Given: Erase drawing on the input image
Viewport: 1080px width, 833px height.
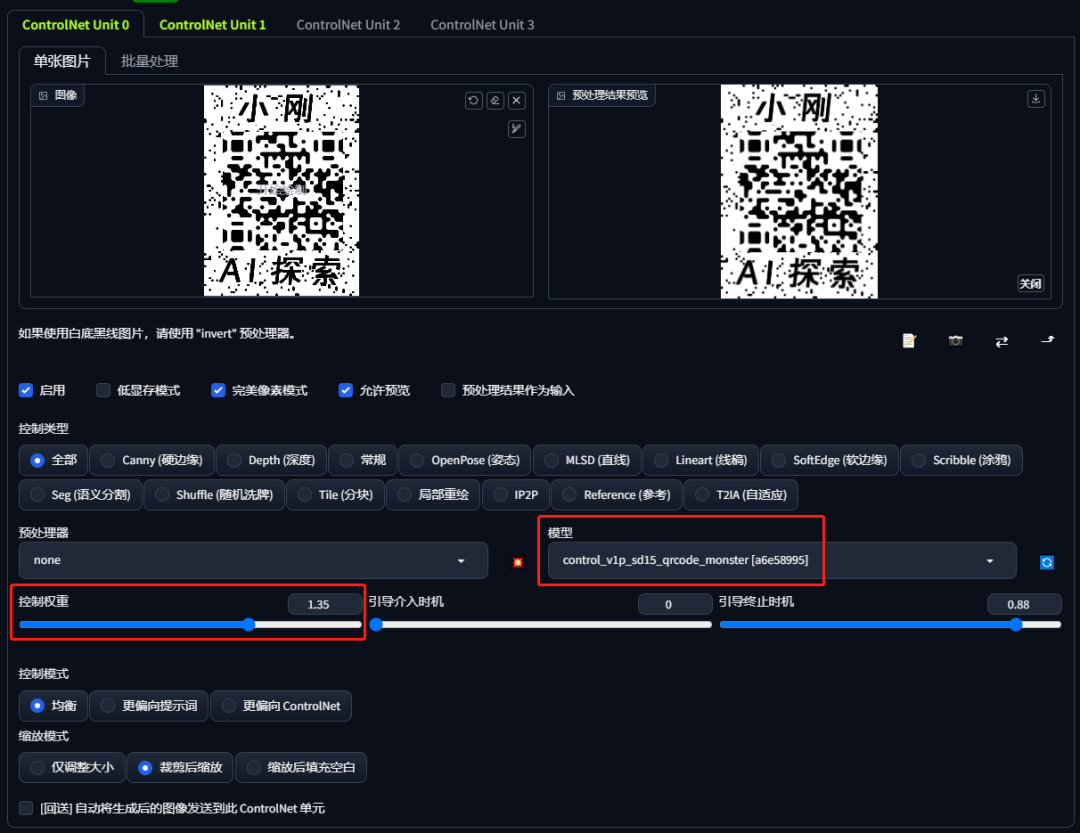Looking at the screenshot, I should pyautogui.click(x=495, y=101).
